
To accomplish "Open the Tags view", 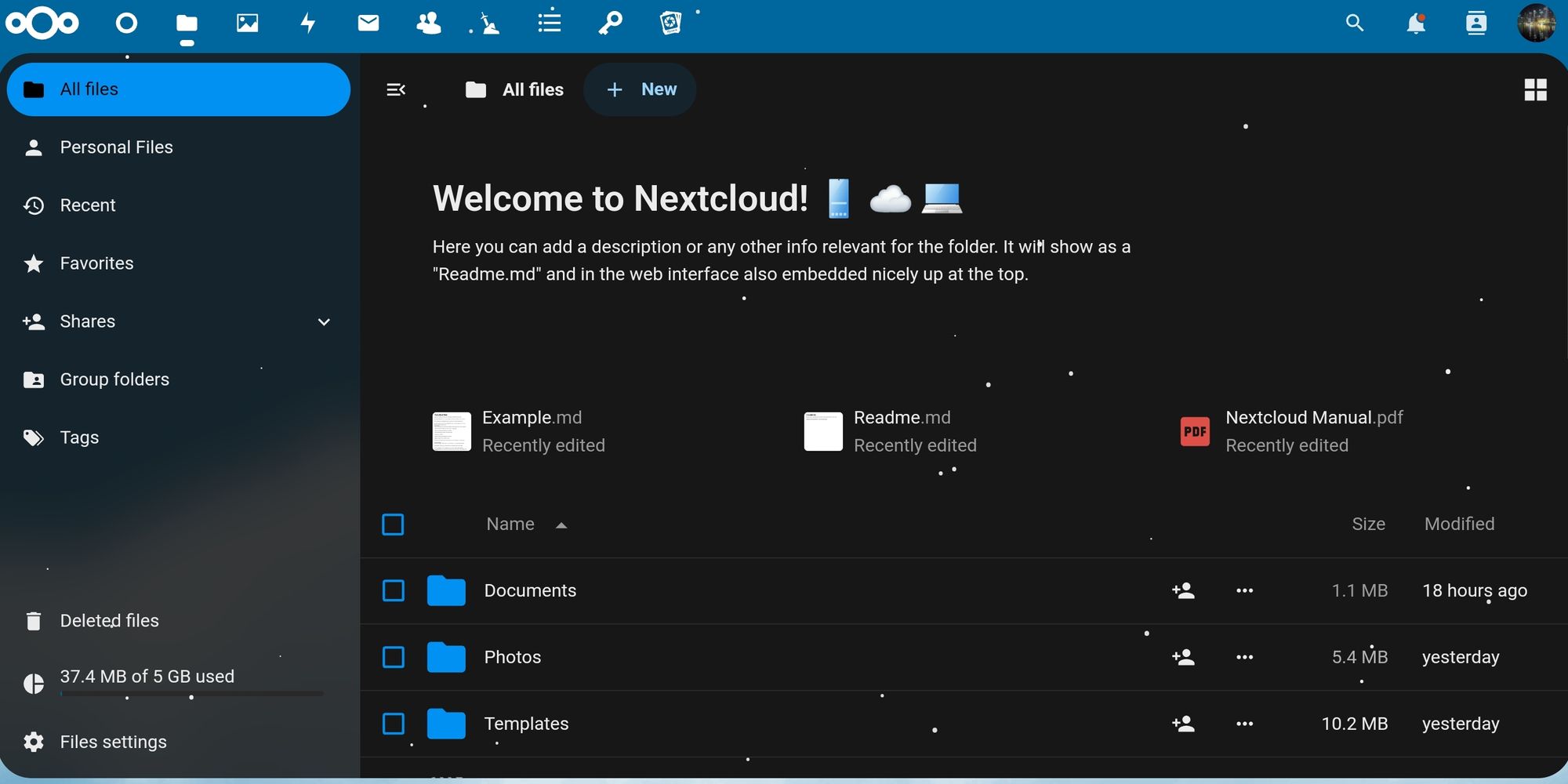I will (179, 437).
